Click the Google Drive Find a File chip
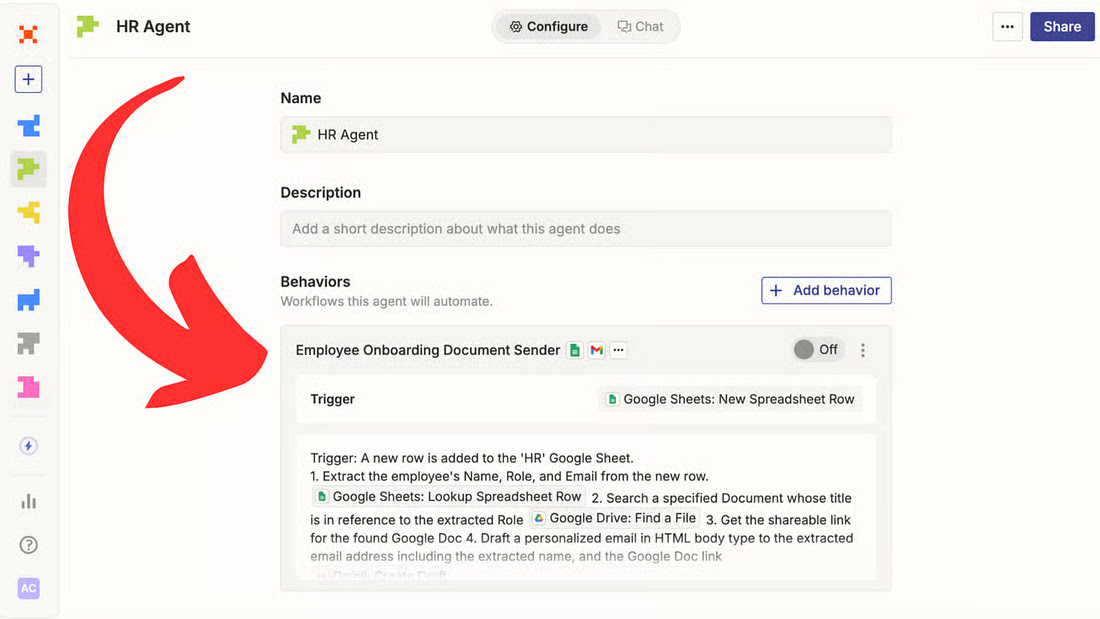 click(x=615, y=518)
